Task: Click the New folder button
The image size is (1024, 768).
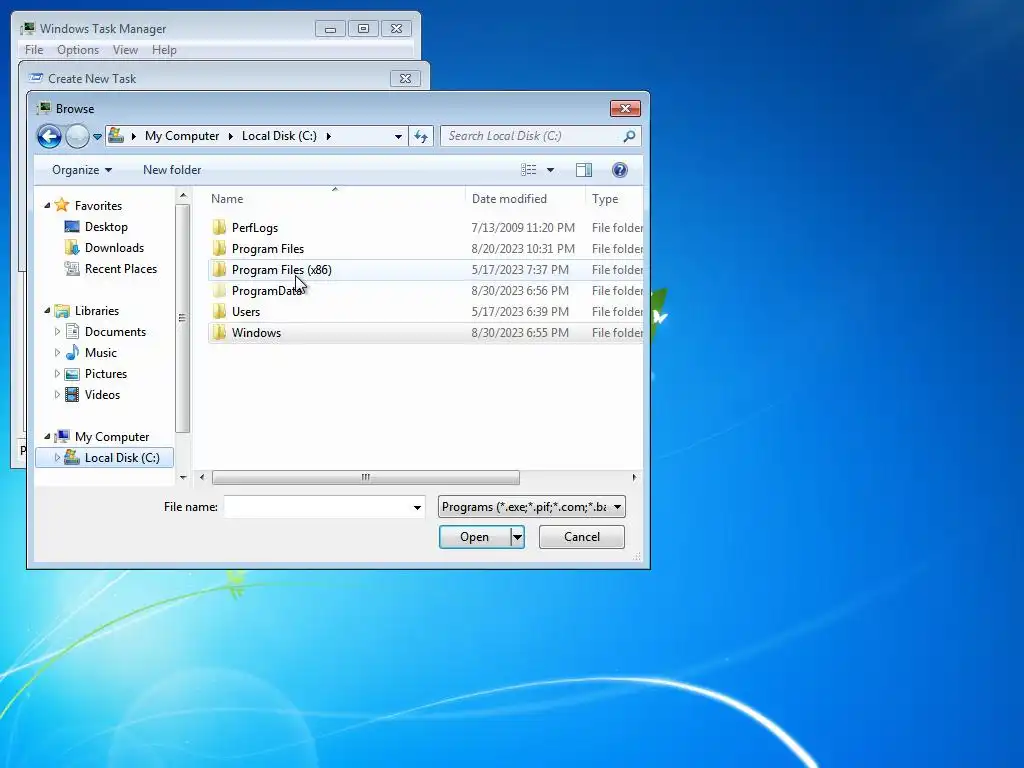Action: pyautogui.click(x=172, y=170)
